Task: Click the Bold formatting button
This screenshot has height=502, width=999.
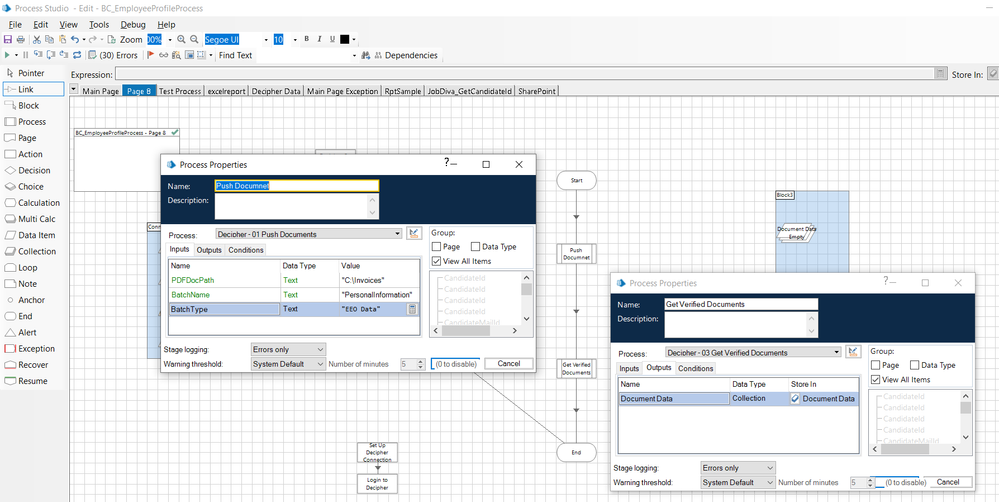Action: 306,40
